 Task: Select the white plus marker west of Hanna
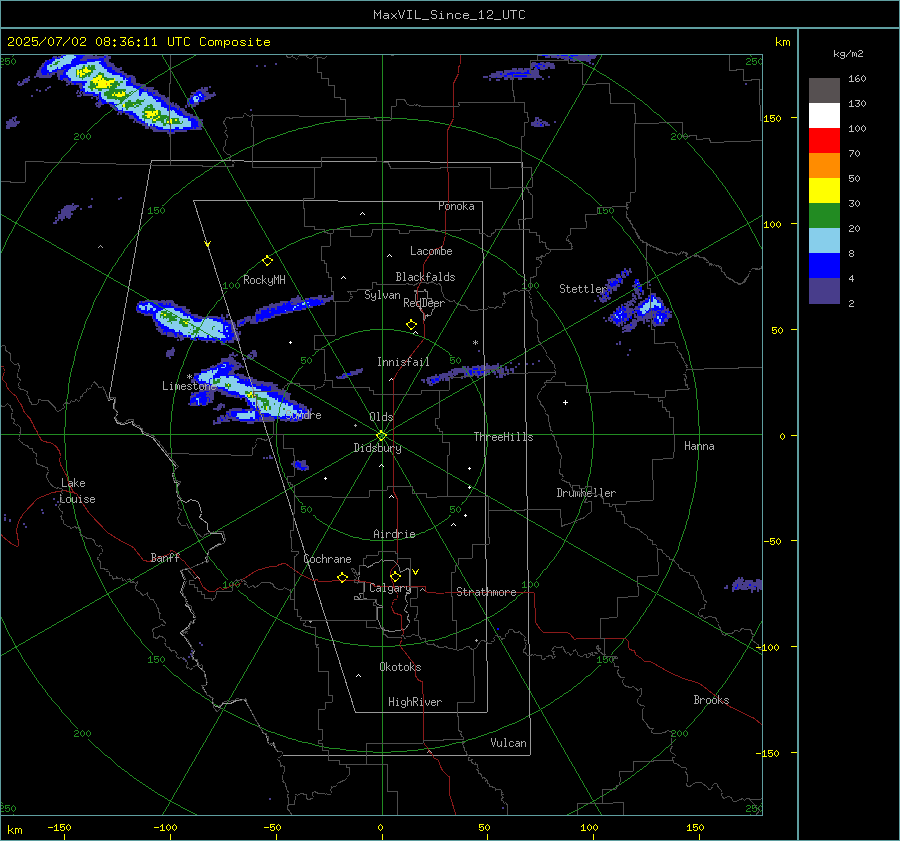565,402
